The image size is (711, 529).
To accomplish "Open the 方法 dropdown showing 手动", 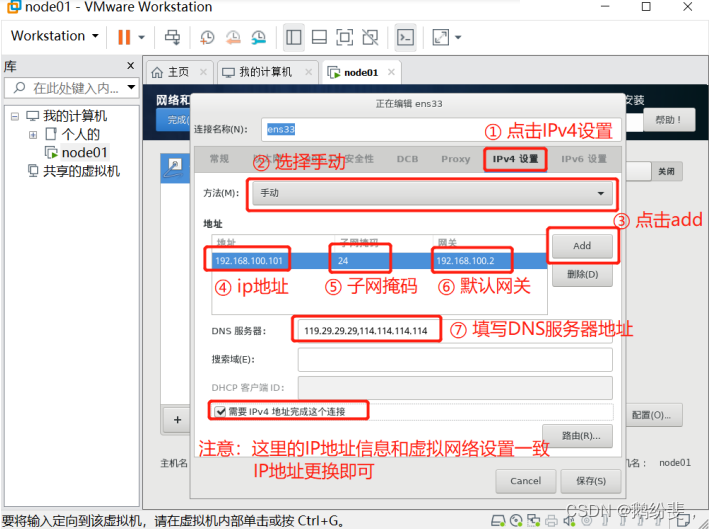I will click(432, 194).
